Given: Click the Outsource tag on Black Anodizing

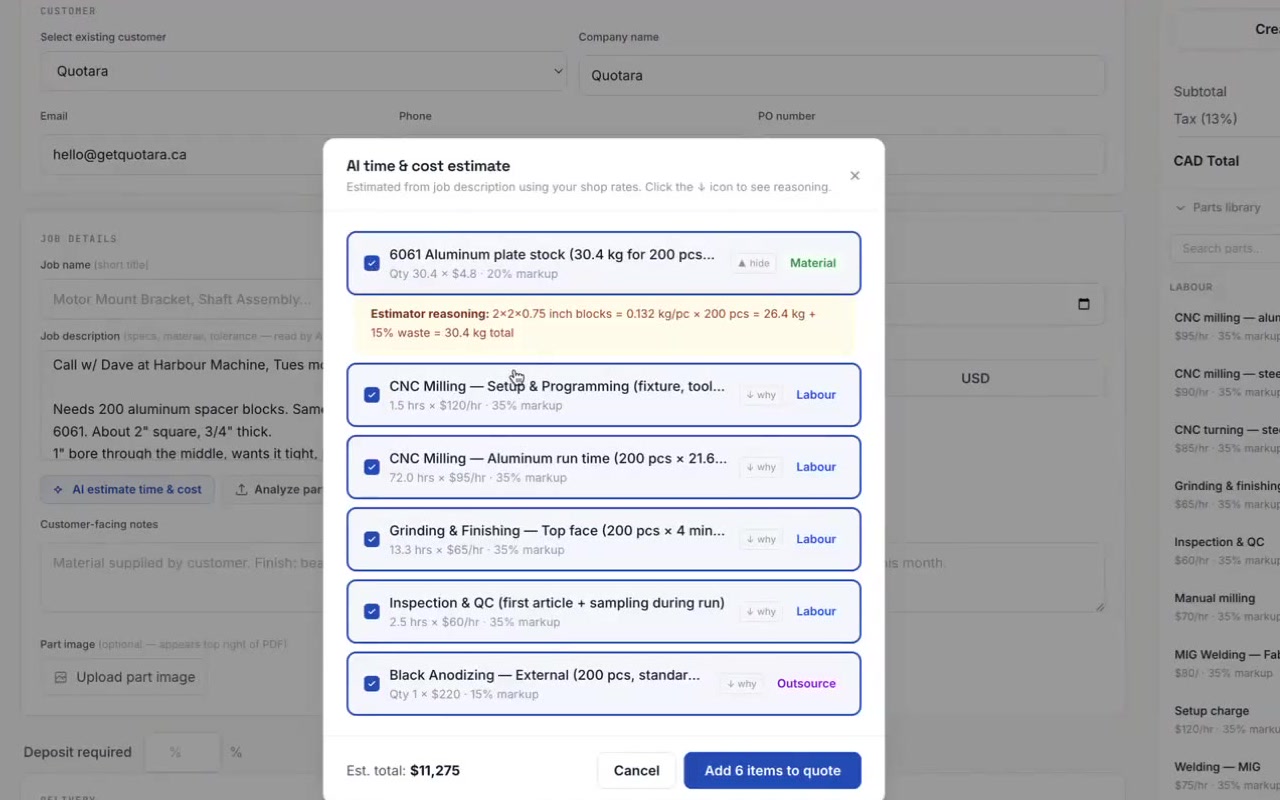Looking at the screenshot, I should pyautogui.click(x=806, y=684).
